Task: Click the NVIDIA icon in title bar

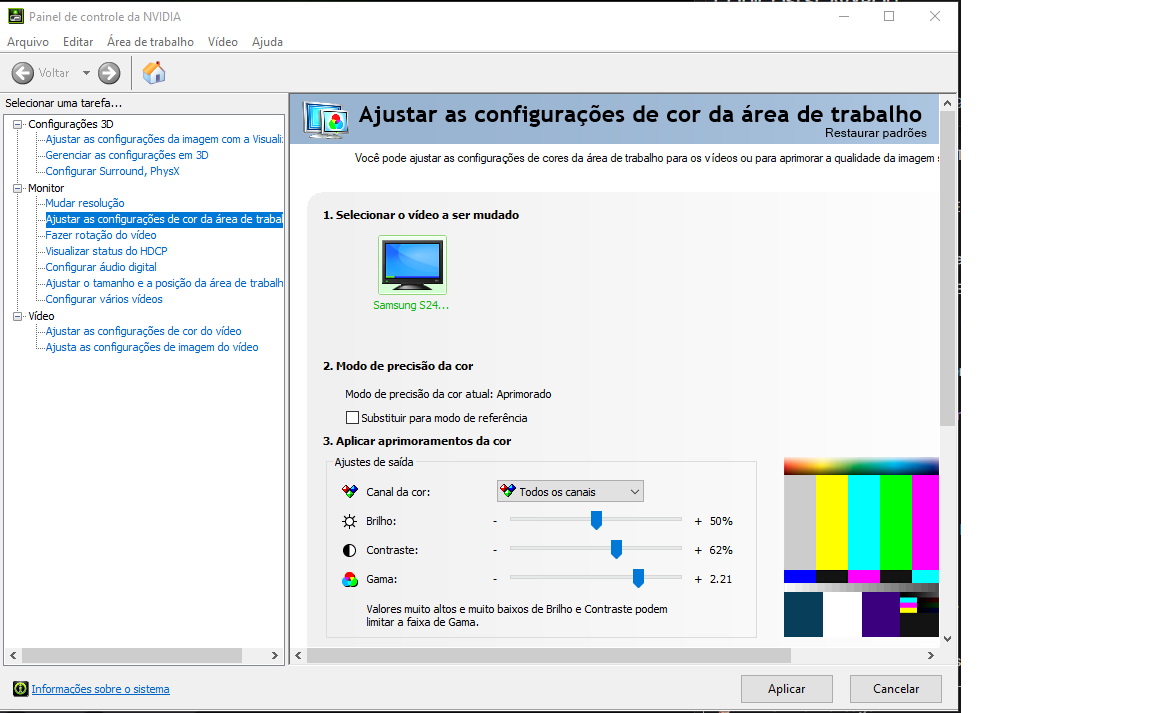Action: 15,16
